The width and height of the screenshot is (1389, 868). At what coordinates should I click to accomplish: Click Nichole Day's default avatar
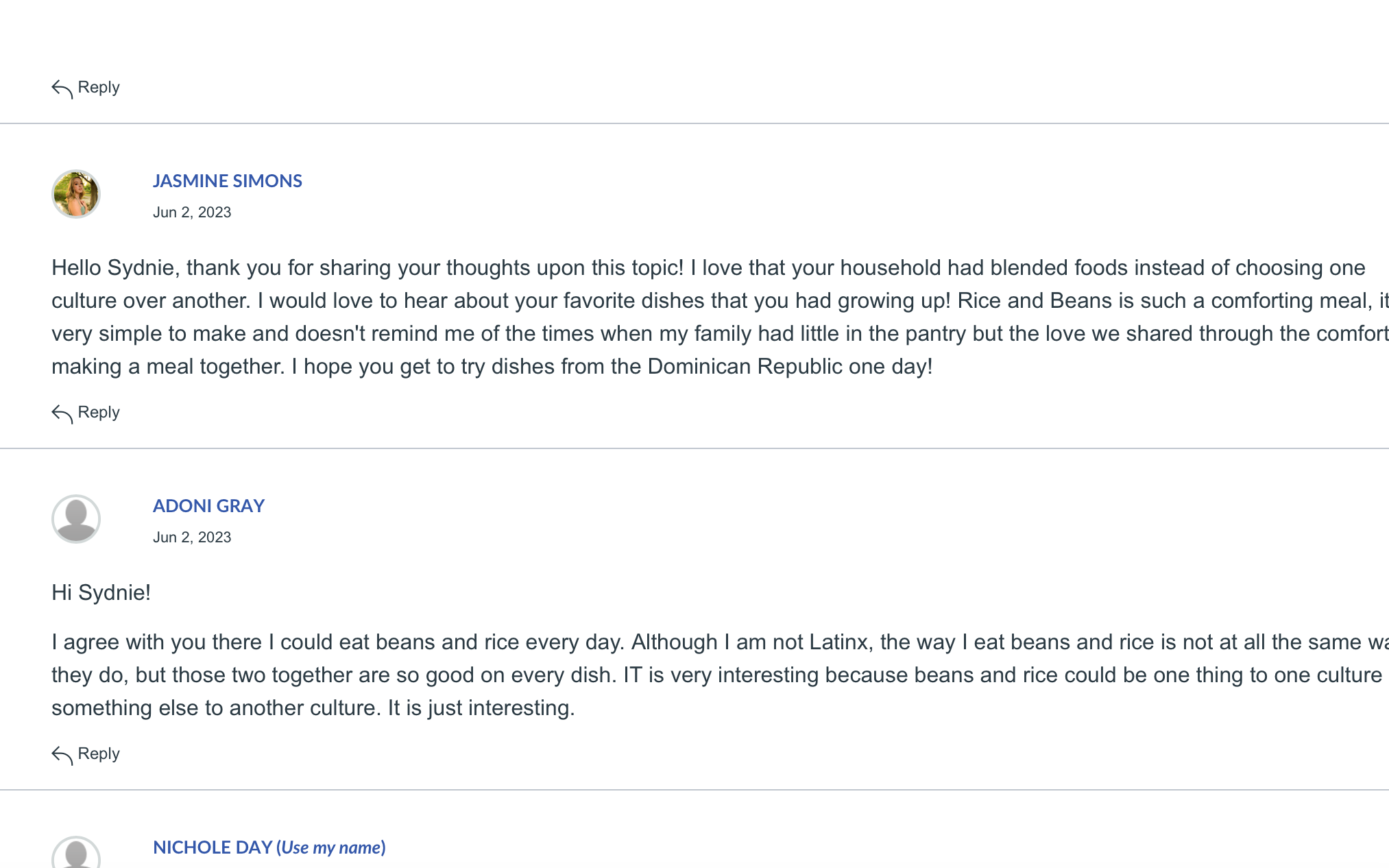(x=76, y=852)
